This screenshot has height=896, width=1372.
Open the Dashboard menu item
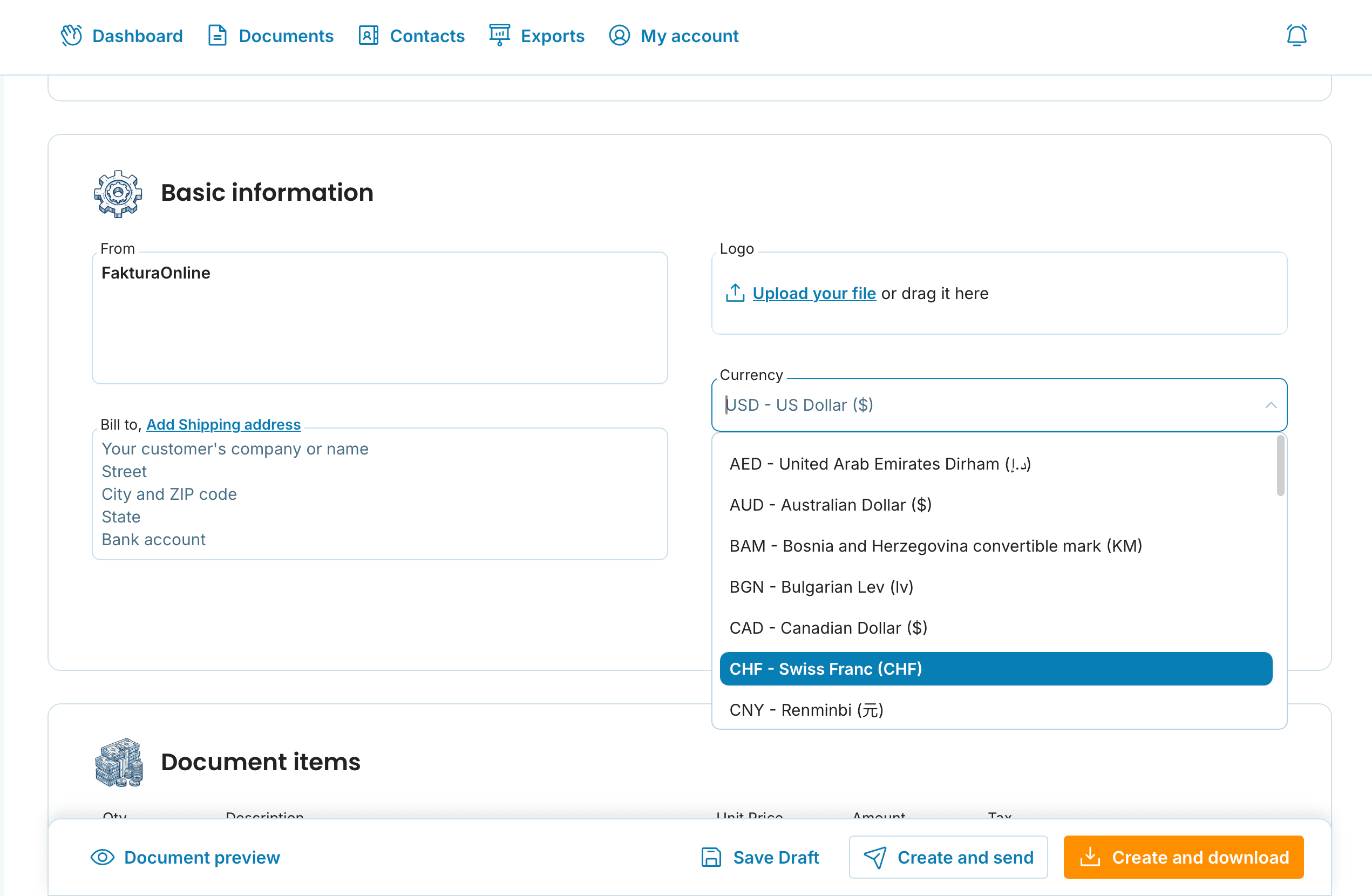(x=121, y=36)
